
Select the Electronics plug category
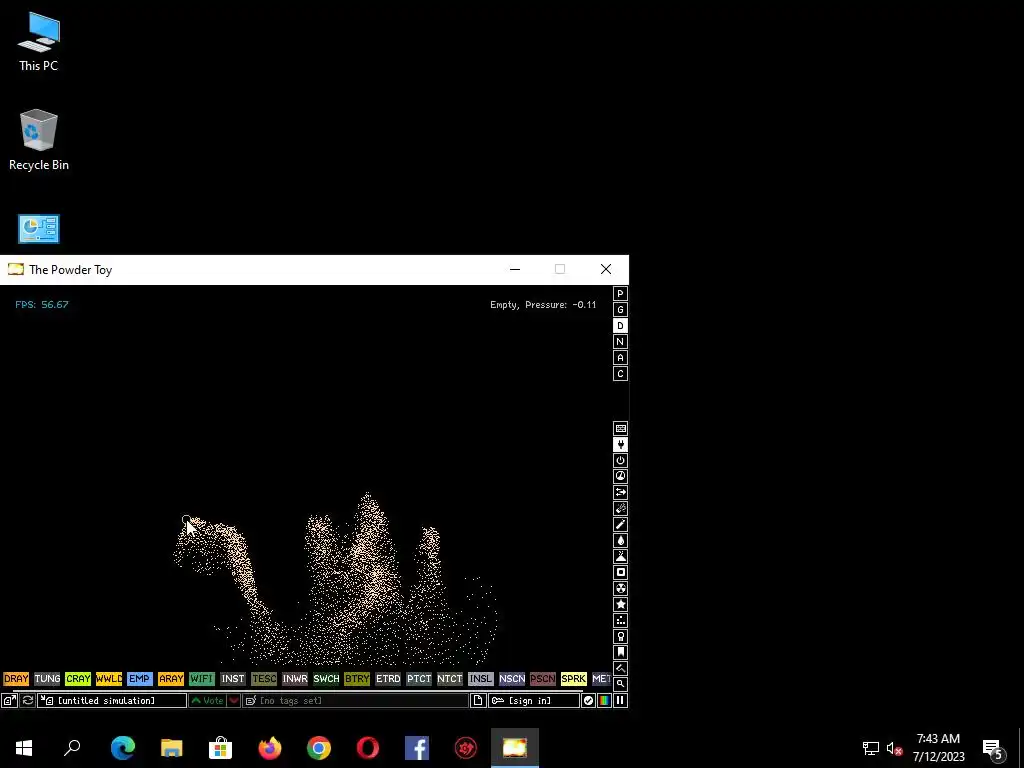coord(620,445)
